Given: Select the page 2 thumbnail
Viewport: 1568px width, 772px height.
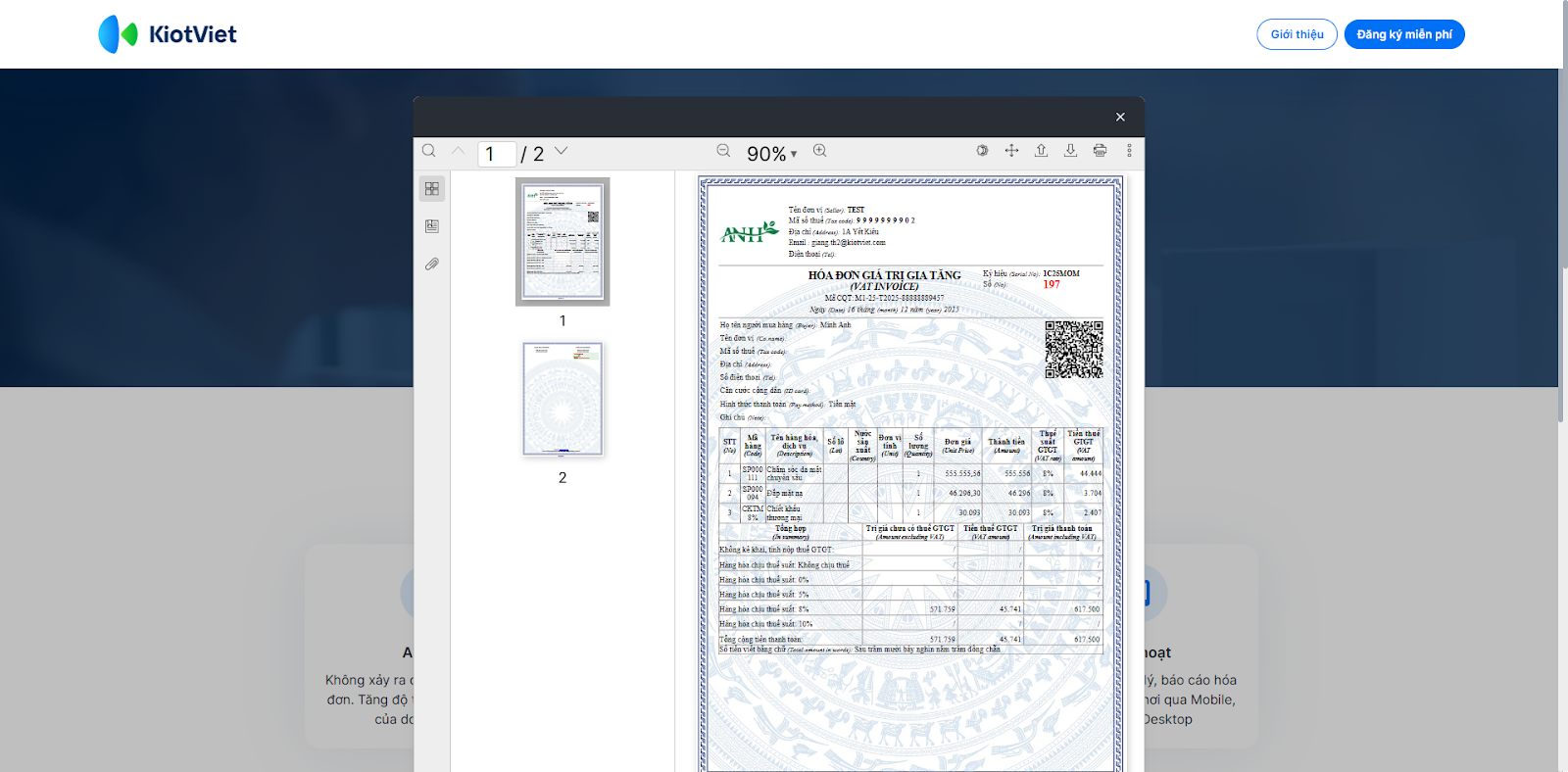Looking at the screenshot, I should (x=563, y=399).
